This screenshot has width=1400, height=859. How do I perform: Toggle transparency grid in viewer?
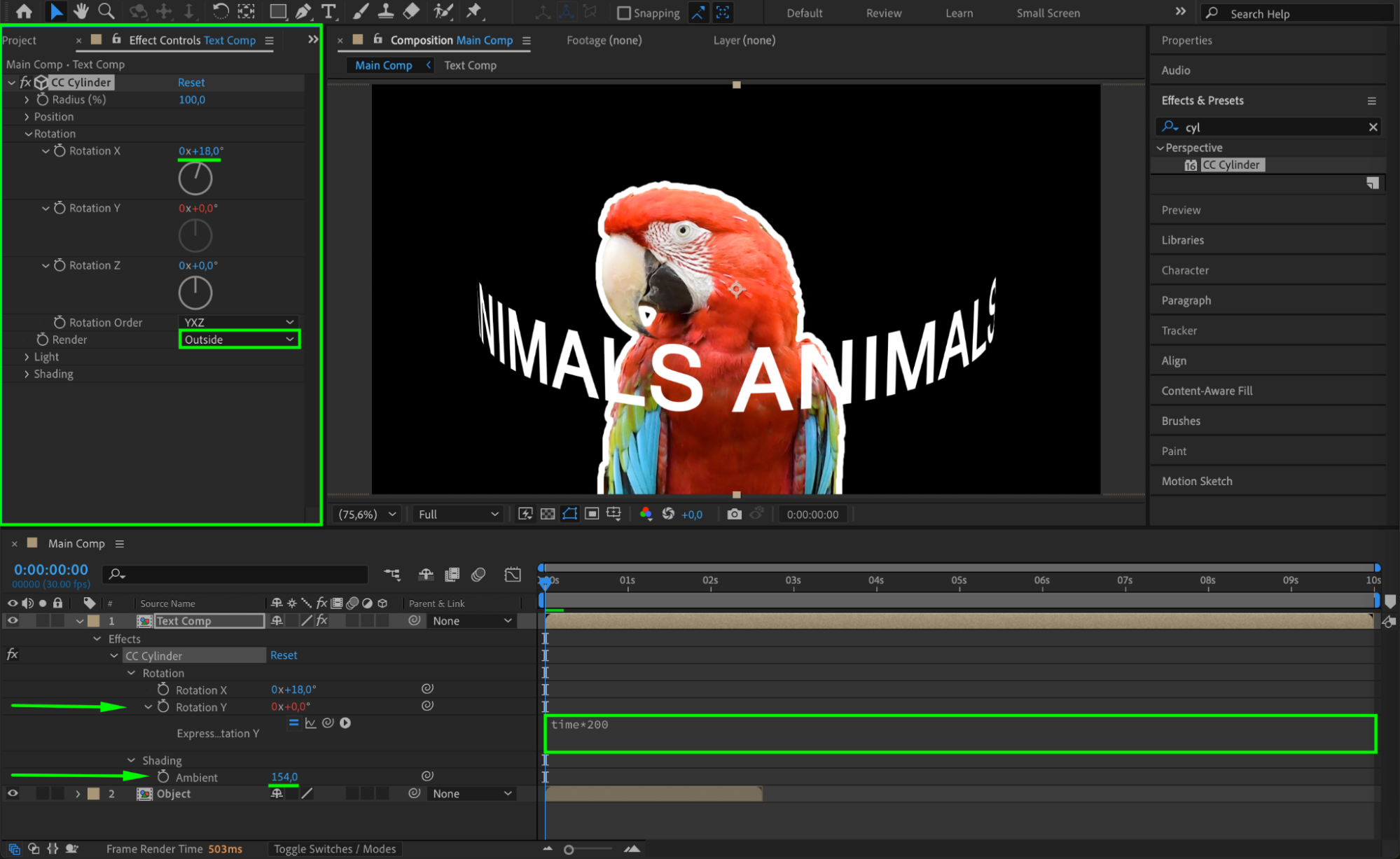548,514
